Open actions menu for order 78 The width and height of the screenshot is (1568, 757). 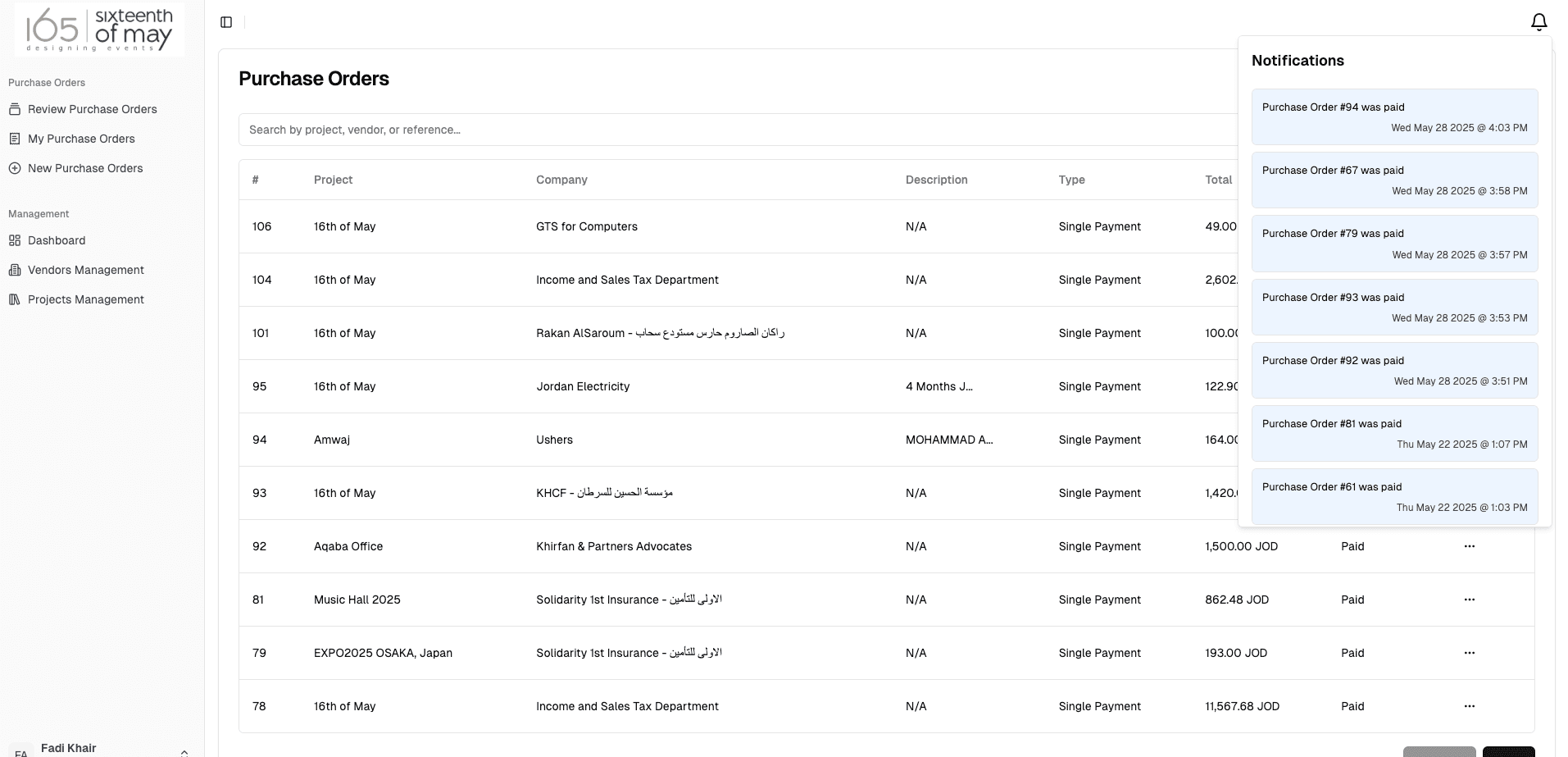point(1469,706)
